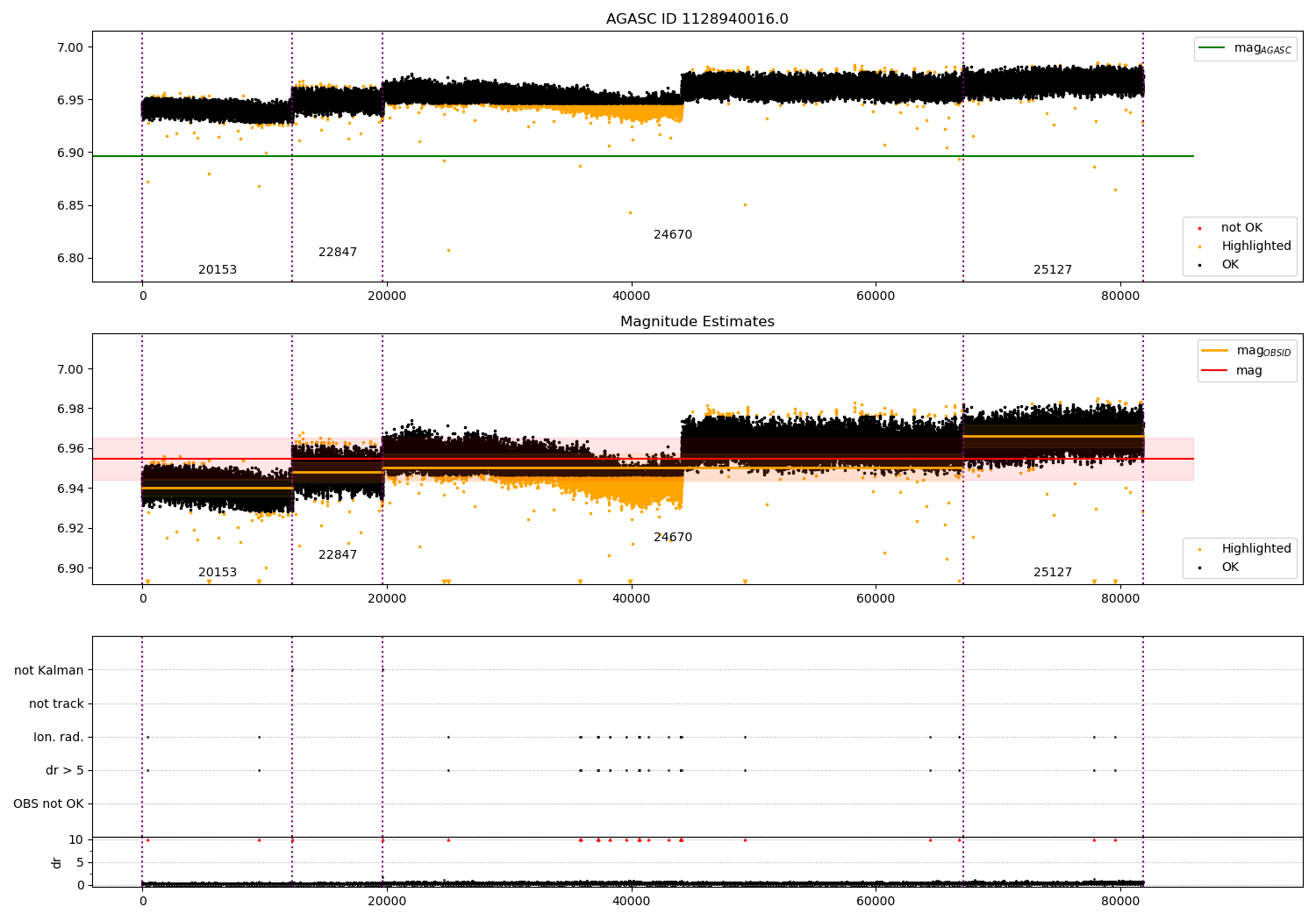Click the "dr > 5" axis label

(x=65, y=771)
